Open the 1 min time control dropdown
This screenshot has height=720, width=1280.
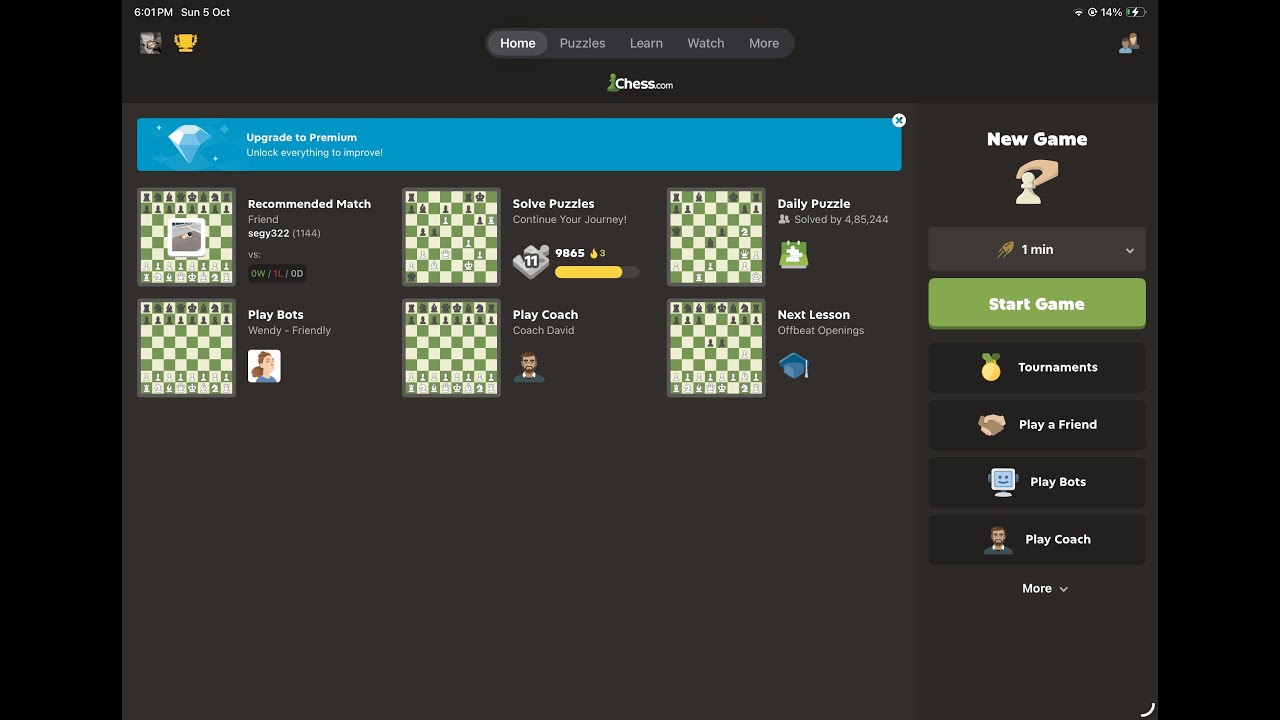1037,250
